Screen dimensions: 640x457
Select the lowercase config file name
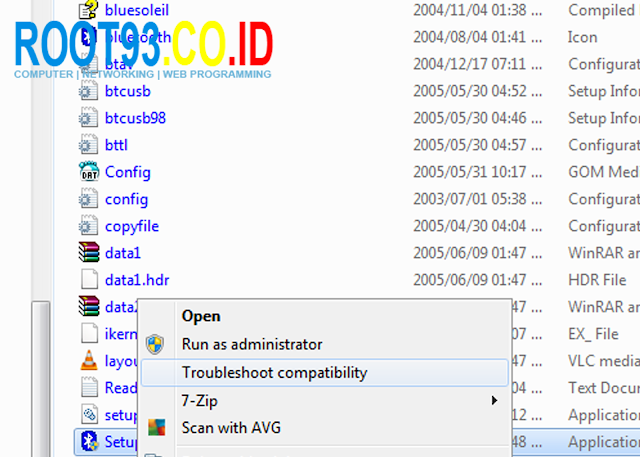tap(127, 200)
